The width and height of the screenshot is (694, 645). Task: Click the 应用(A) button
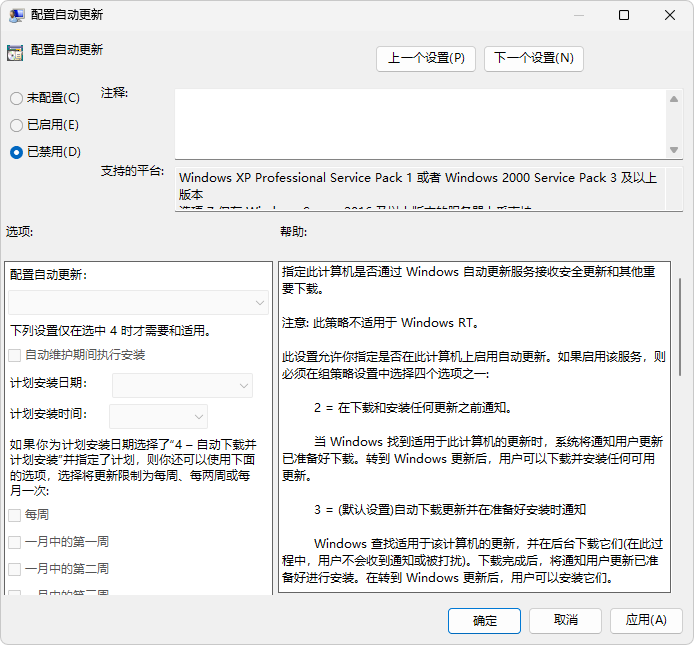[646, 621]
